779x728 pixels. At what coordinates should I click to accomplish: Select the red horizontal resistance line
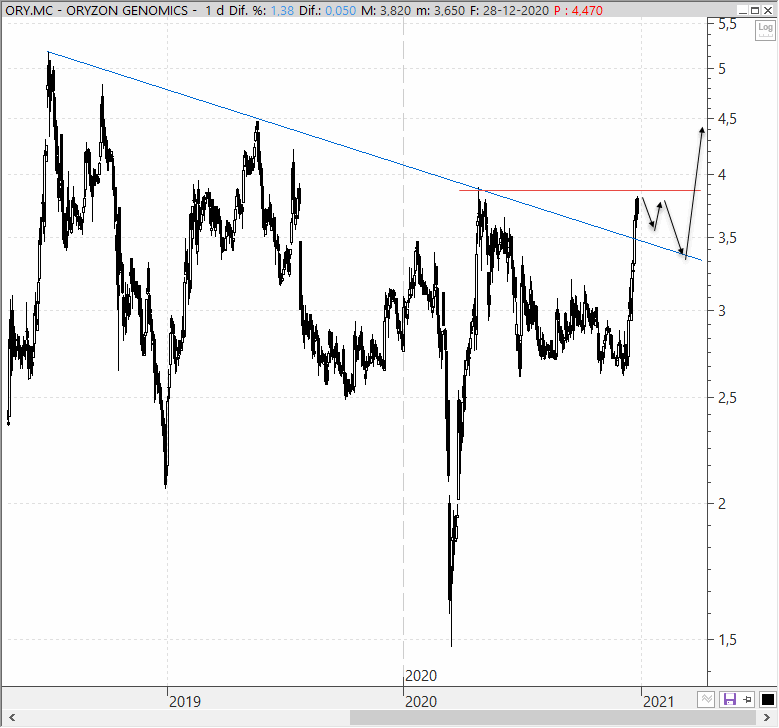[x=580, y=190]
